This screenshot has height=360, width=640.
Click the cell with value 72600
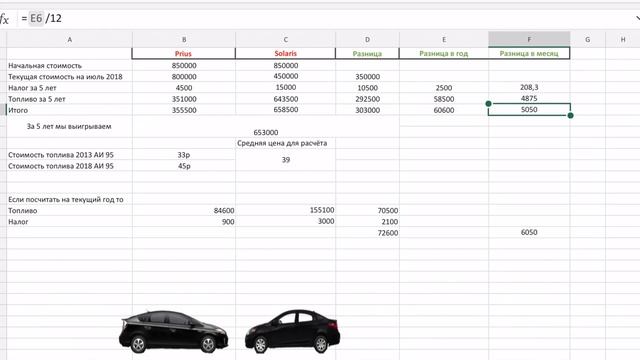(367, 233)
